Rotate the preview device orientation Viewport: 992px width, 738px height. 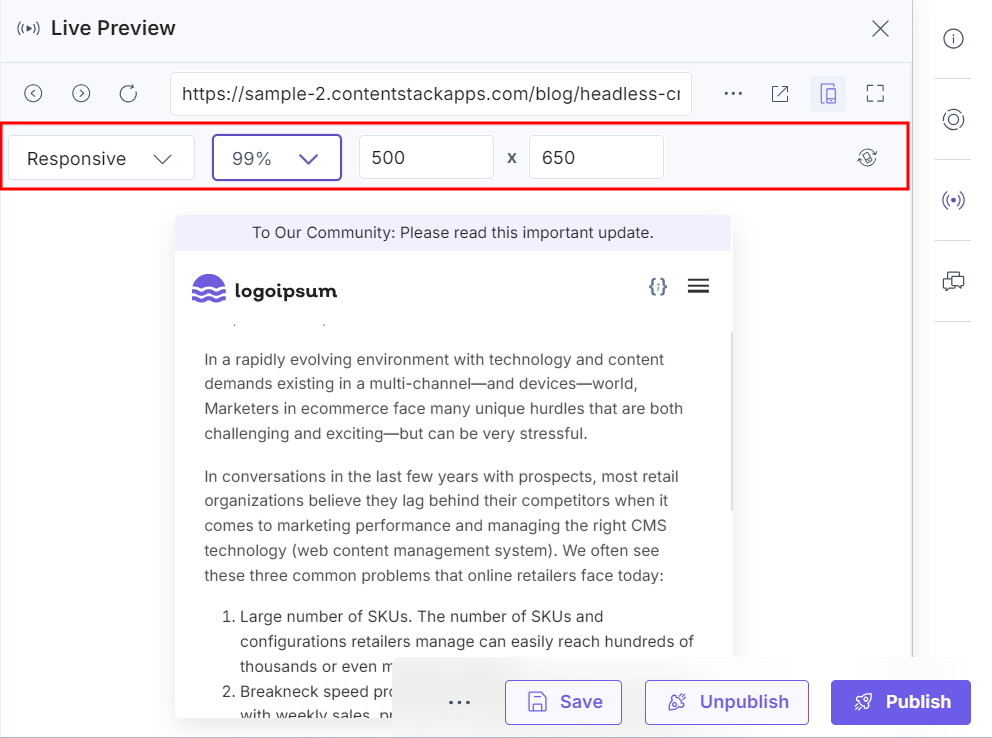867,157
